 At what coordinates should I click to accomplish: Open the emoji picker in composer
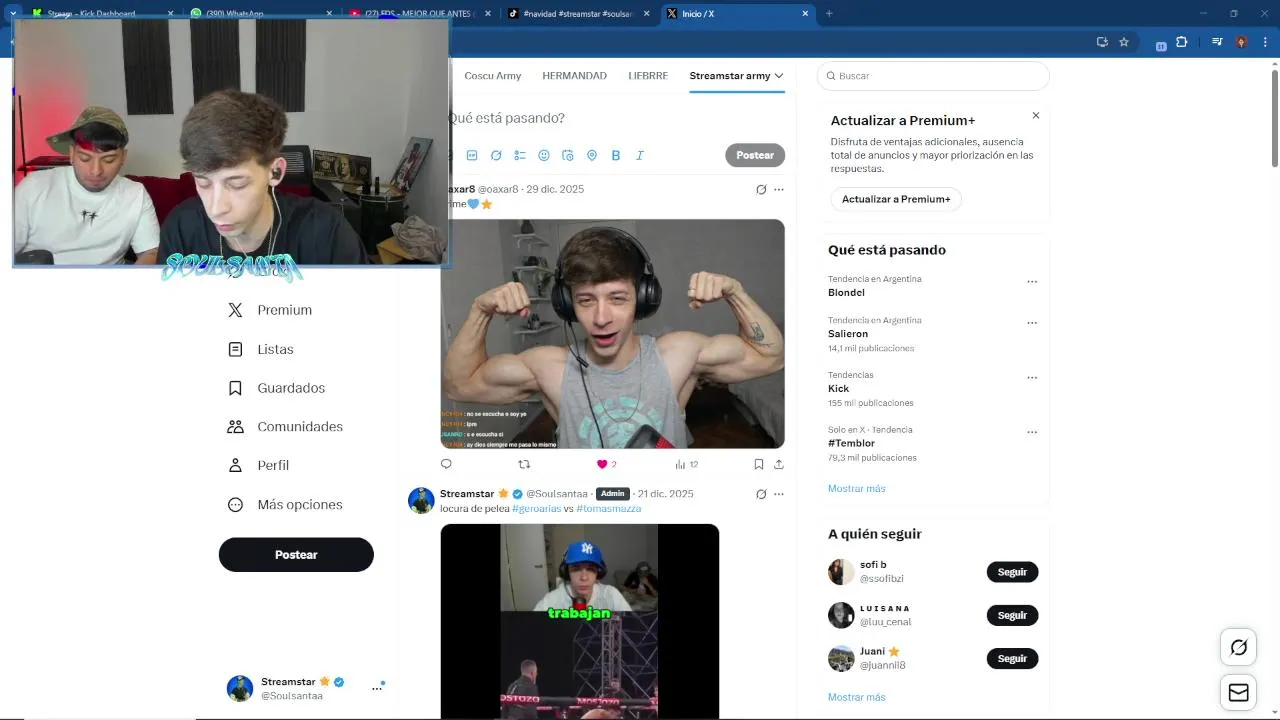[544, 155]
